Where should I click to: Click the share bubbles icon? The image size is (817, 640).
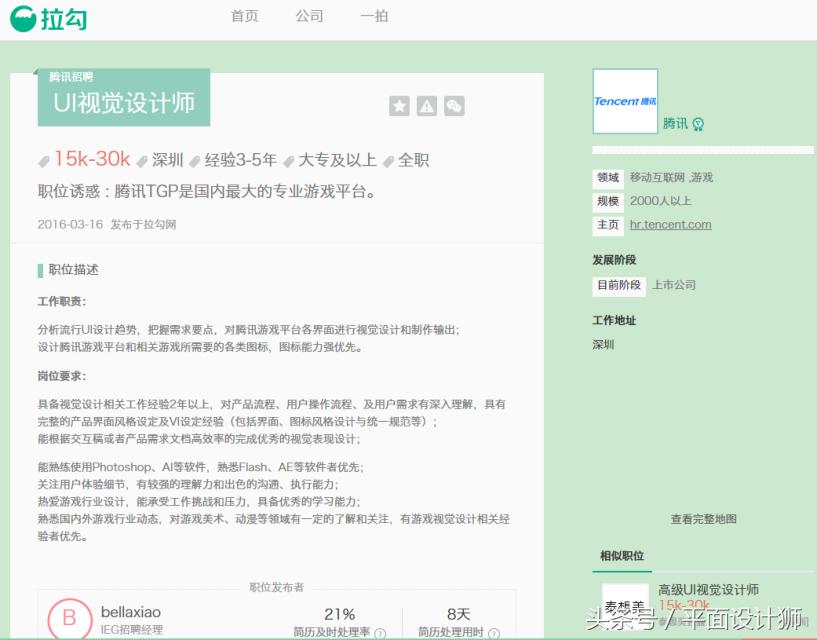pyautogui.click(x=455, y=105)
